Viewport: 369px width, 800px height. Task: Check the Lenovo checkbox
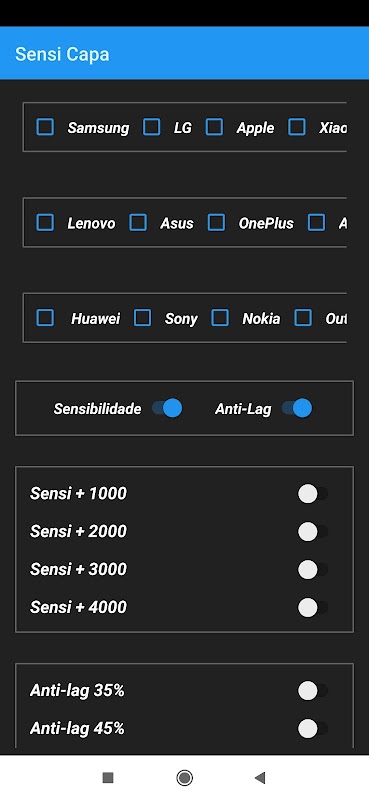(45, 222)
